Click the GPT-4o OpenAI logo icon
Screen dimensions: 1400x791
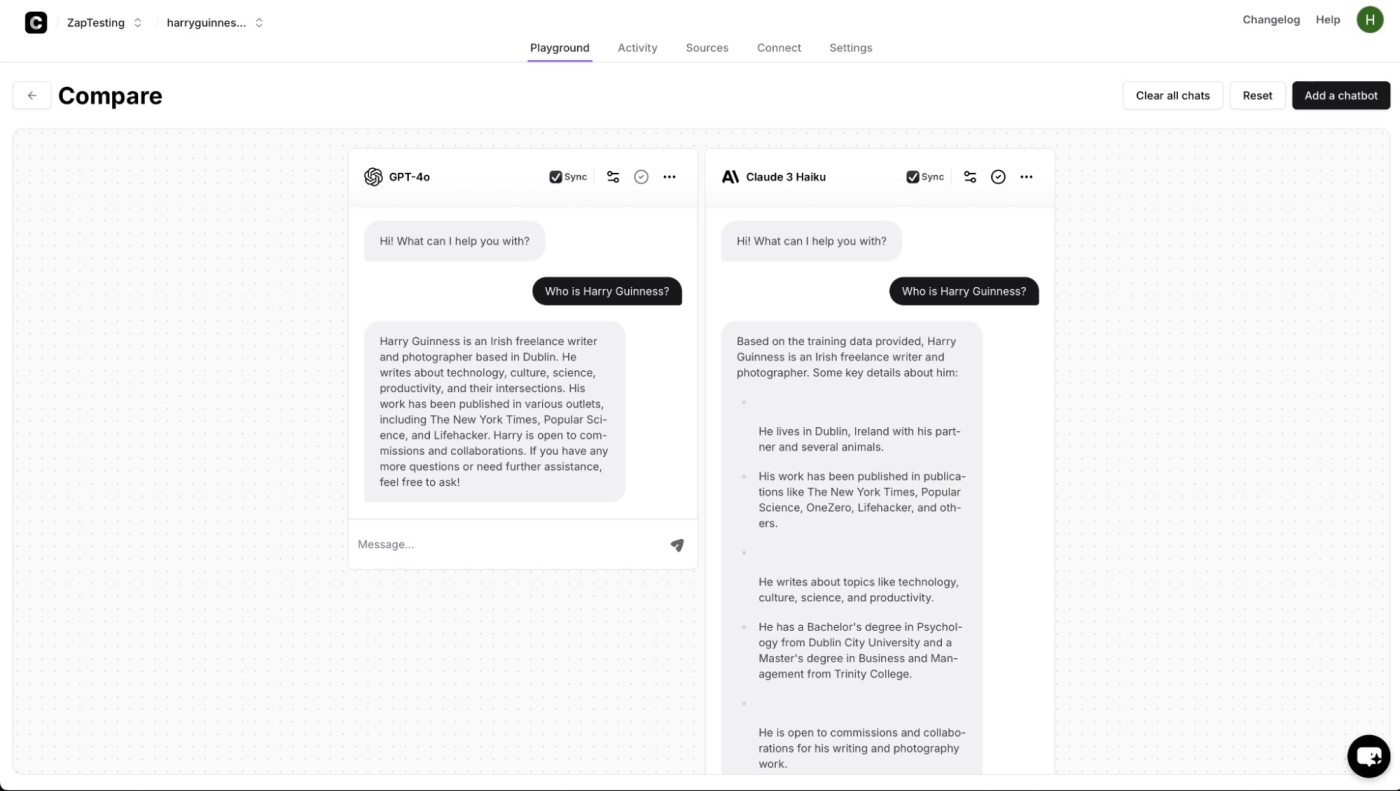[373, 177]
